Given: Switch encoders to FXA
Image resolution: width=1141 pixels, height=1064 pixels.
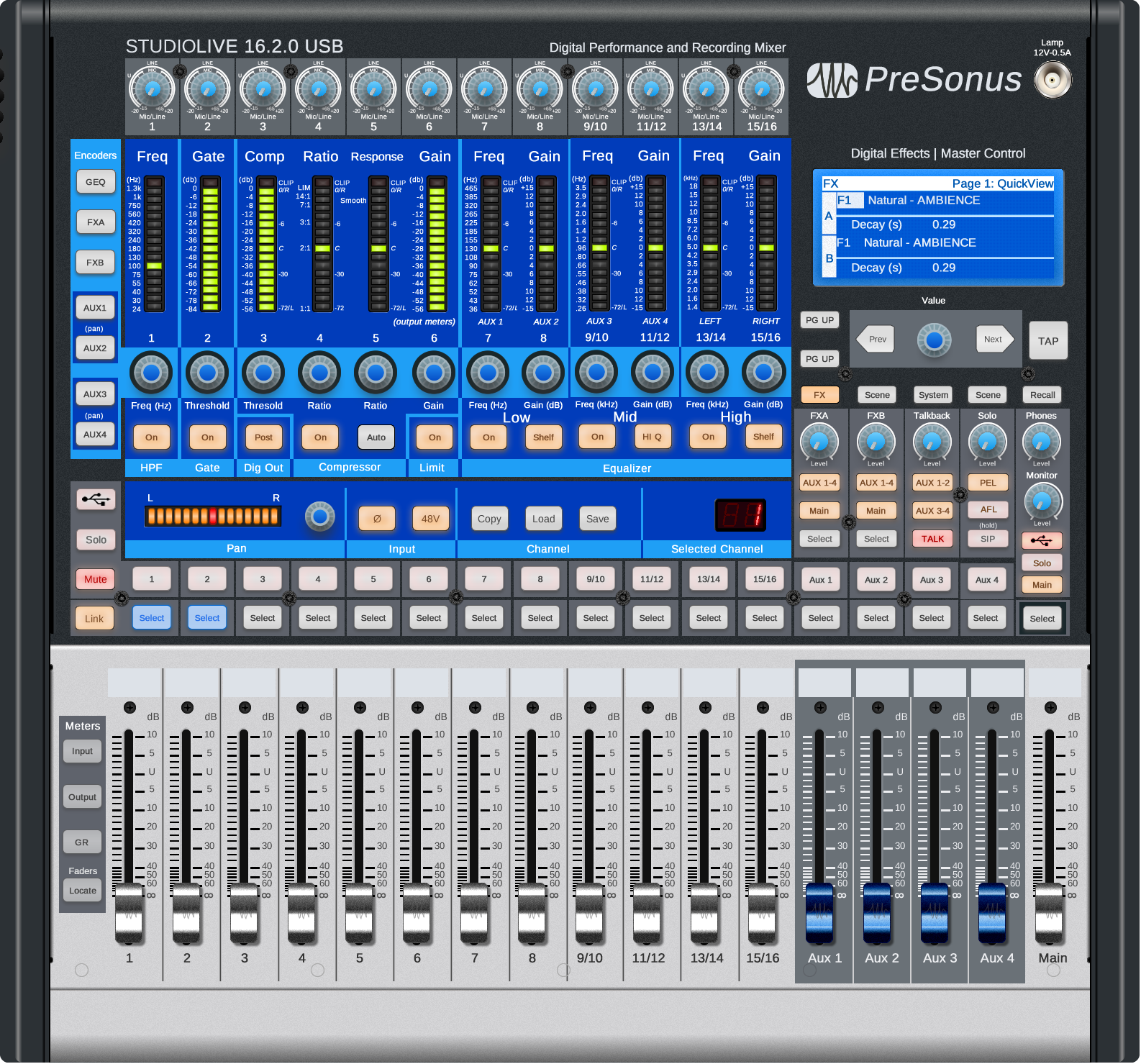Looking at the screenshot, I should (x=96, y=222).
